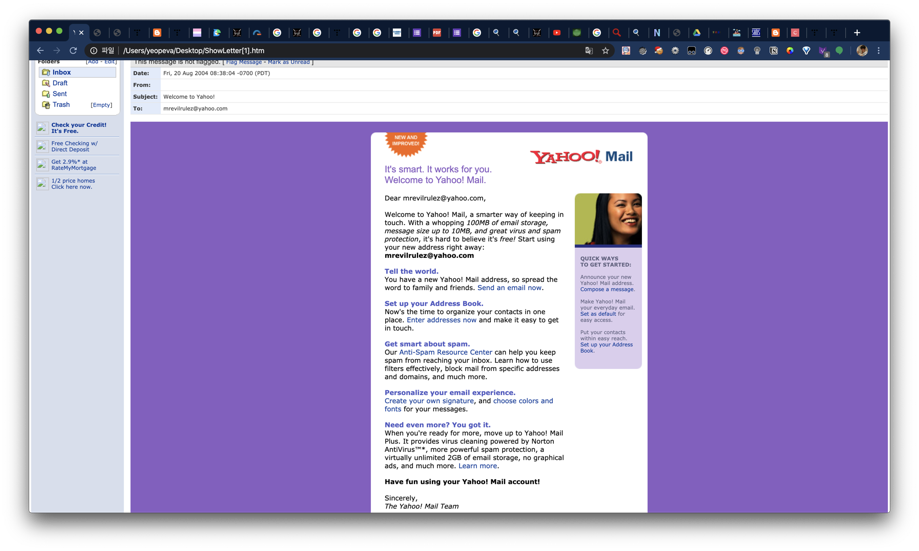Viewport: 919px width, 551px height.
Task: Switch to the red magnifier tab
Action: 617,32
